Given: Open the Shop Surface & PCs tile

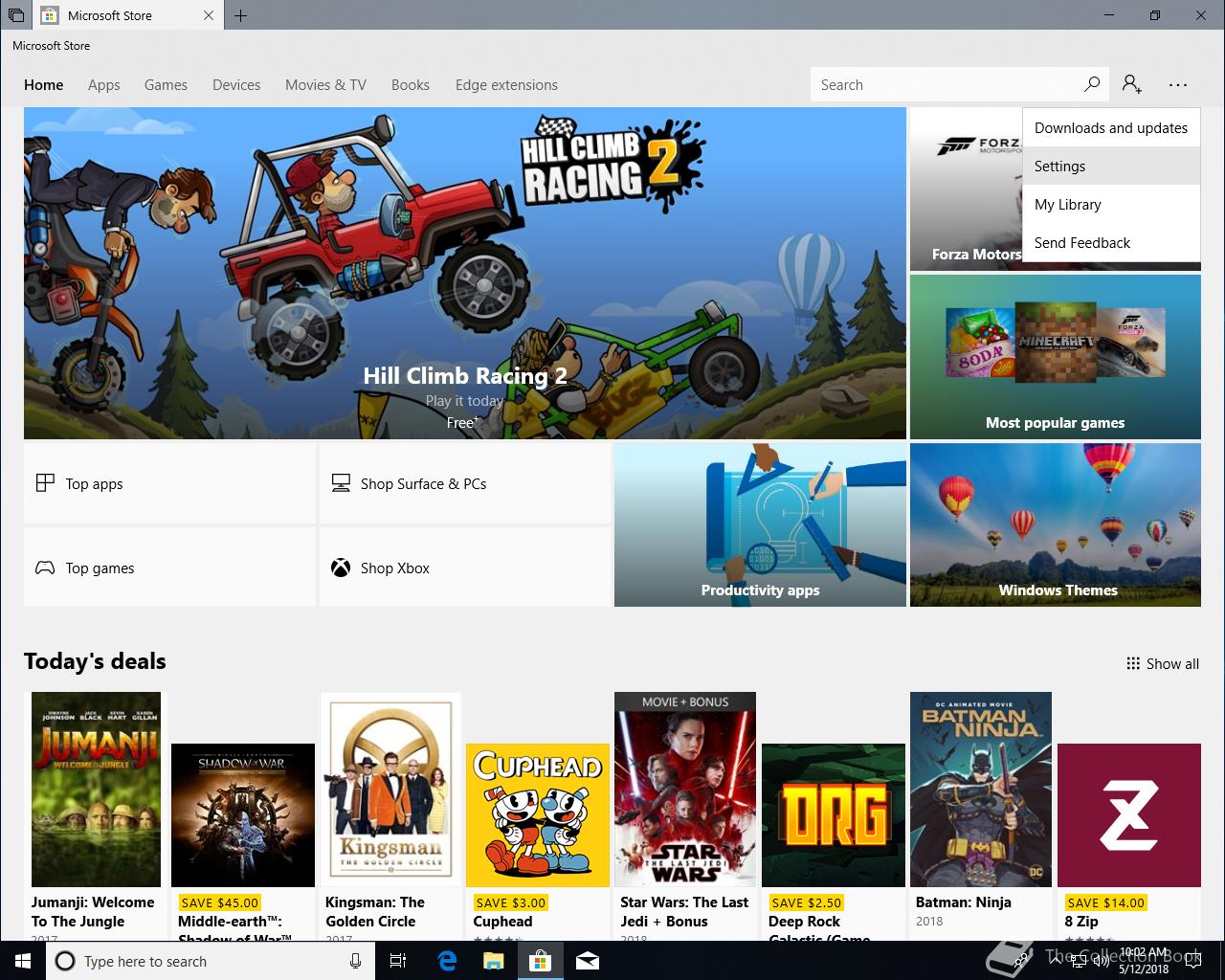Looking at the screenshot, I should pos(464,483).
